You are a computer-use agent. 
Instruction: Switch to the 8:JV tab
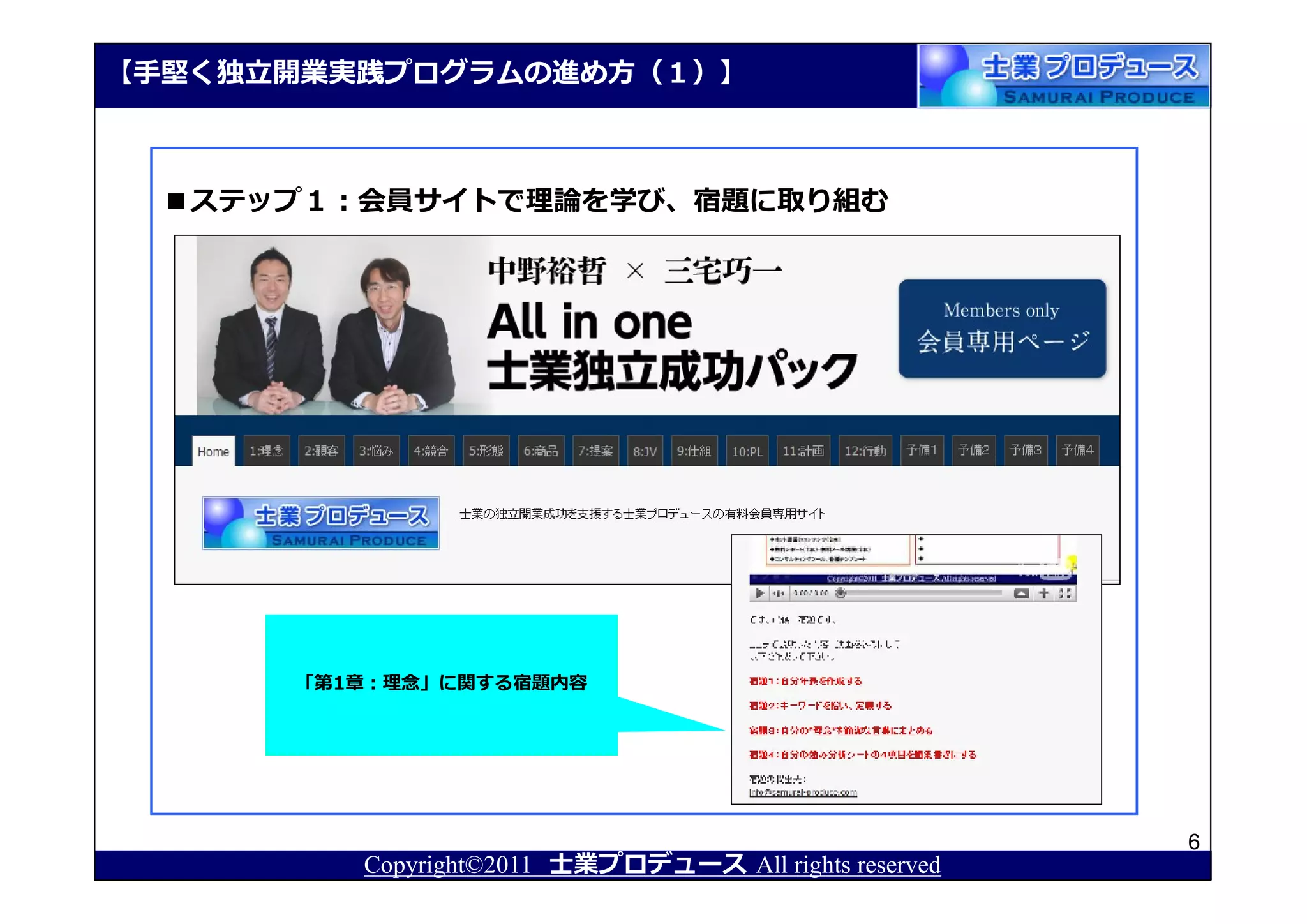645,451
